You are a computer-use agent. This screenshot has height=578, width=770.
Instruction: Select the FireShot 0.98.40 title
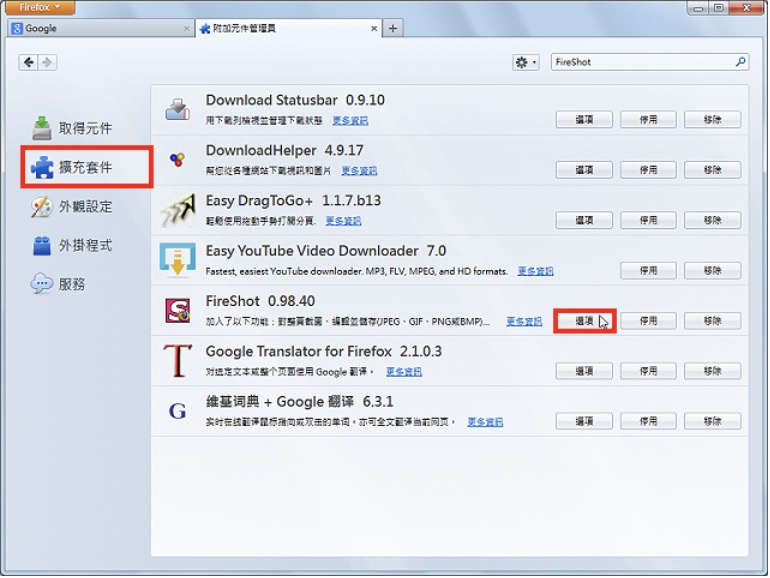point(260,301)
